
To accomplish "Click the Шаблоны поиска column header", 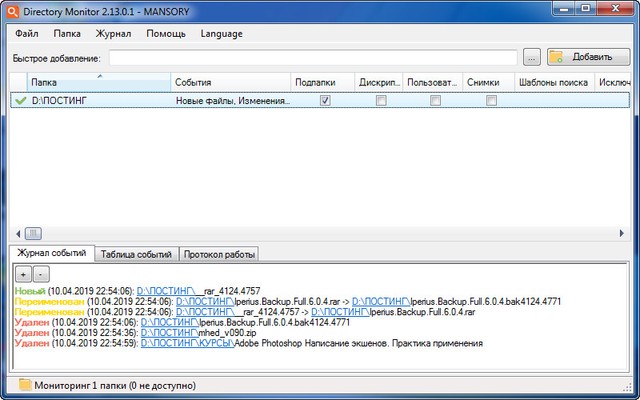I will pos(554,82).
